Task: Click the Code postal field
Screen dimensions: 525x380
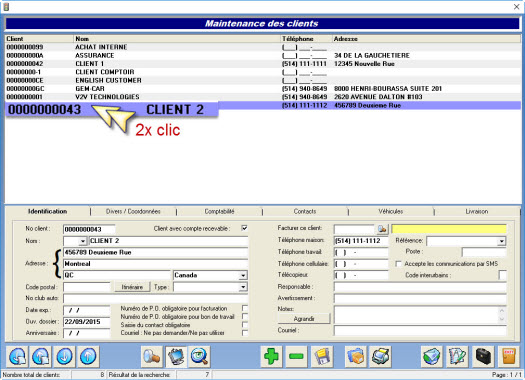Action: pyautogui.click(x=87, y=287)
